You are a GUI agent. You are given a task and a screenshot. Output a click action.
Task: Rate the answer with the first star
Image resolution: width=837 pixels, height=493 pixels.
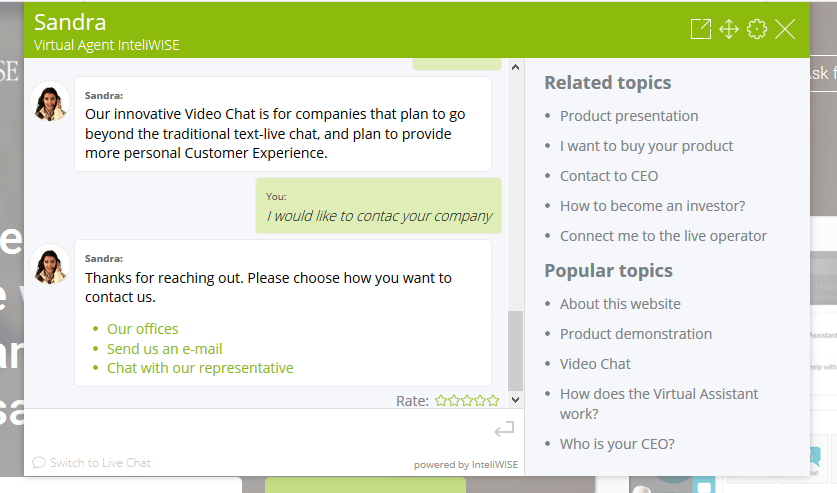pos(441,400)
